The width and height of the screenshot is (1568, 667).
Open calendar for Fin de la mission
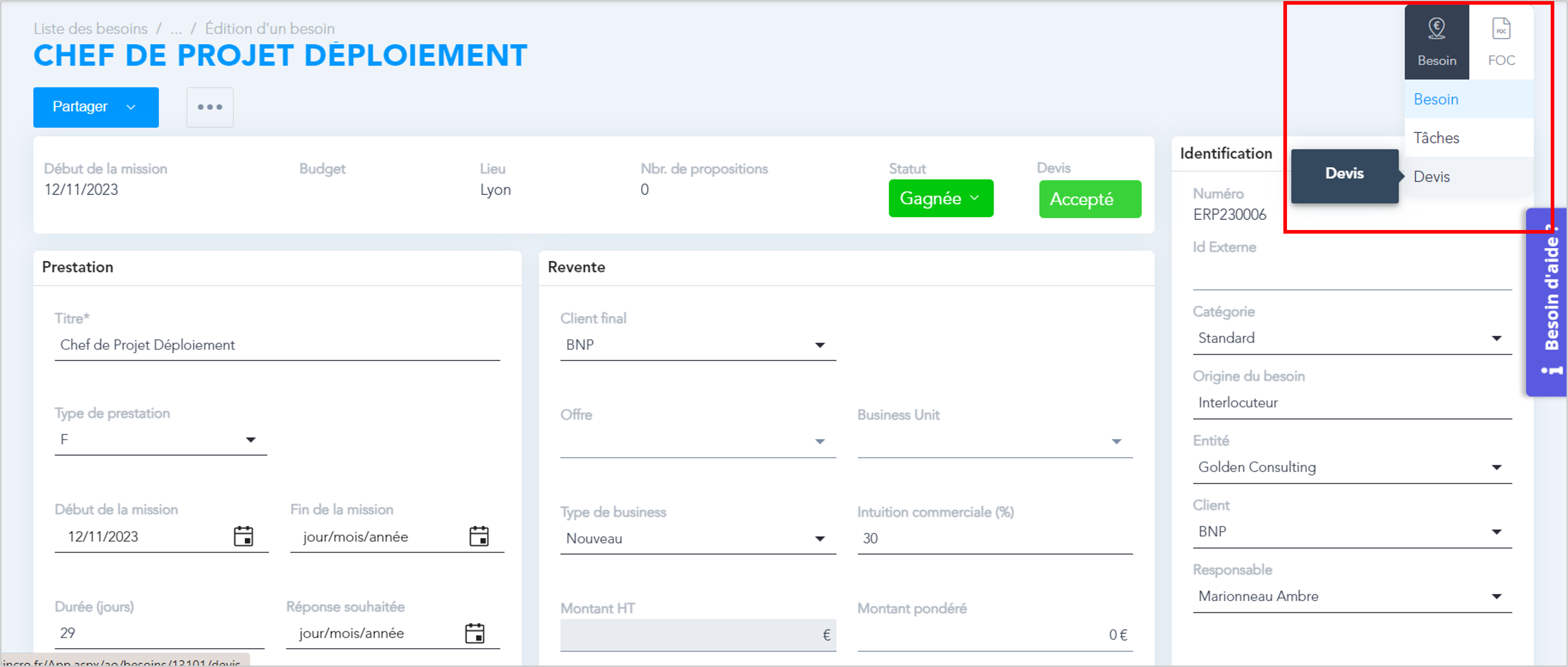479,536
